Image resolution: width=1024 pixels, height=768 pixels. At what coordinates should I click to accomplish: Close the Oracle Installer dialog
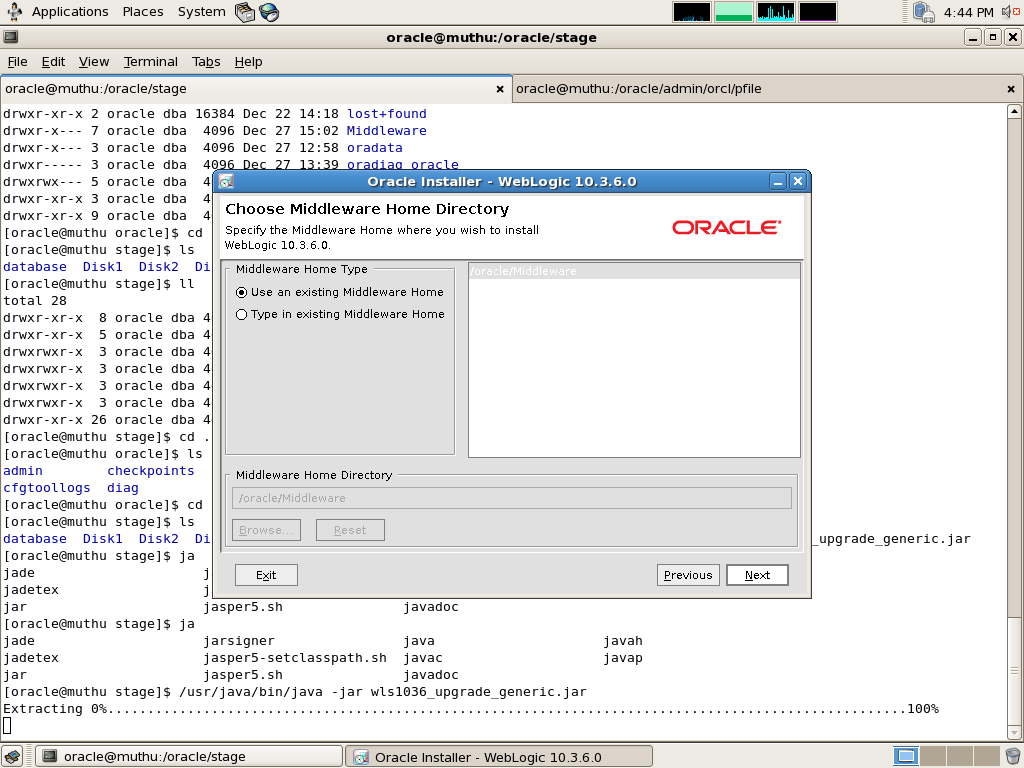[x=798, y=182]
